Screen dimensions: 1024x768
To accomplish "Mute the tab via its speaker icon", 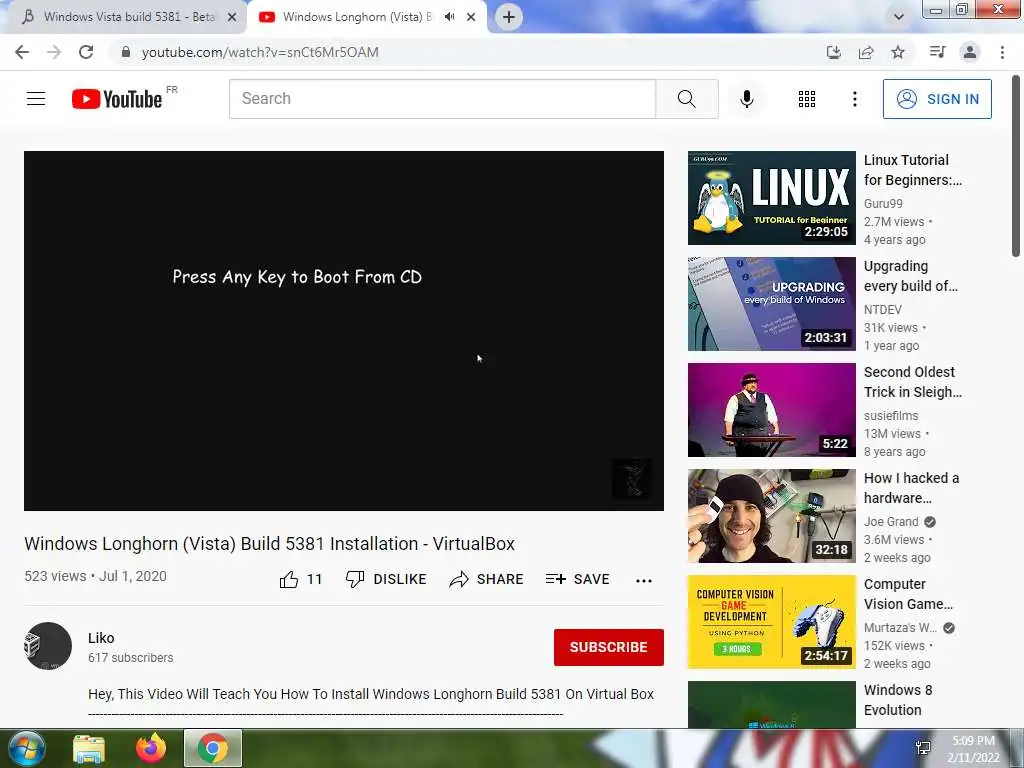I will (x=449, y=17).
